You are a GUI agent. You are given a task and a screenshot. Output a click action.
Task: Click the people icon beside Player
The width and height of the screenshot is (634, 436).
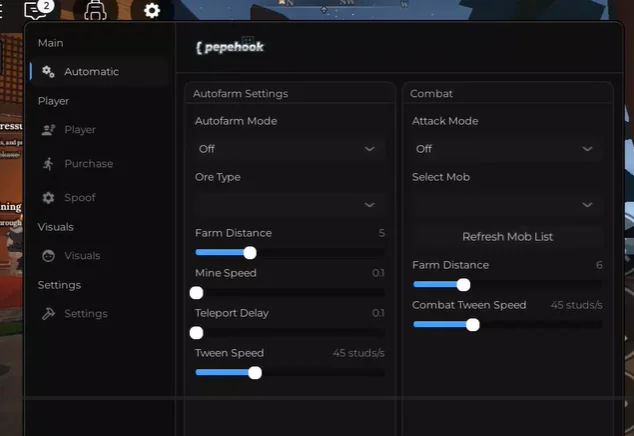[49, 130]
